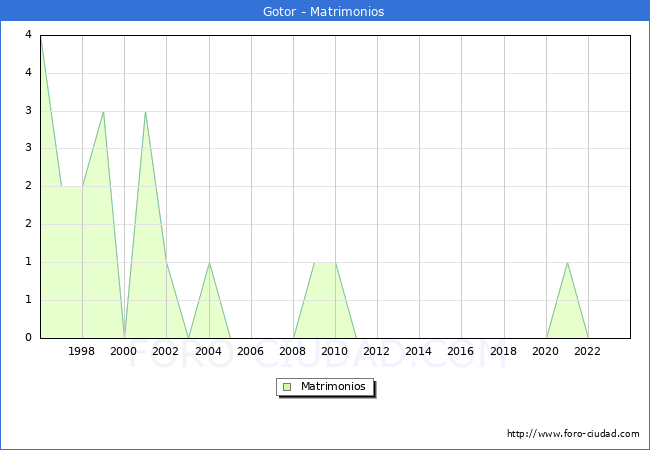Click the 2021 peak data point
The width and height of the screenshot is (650, 450).
pos(567,263)
